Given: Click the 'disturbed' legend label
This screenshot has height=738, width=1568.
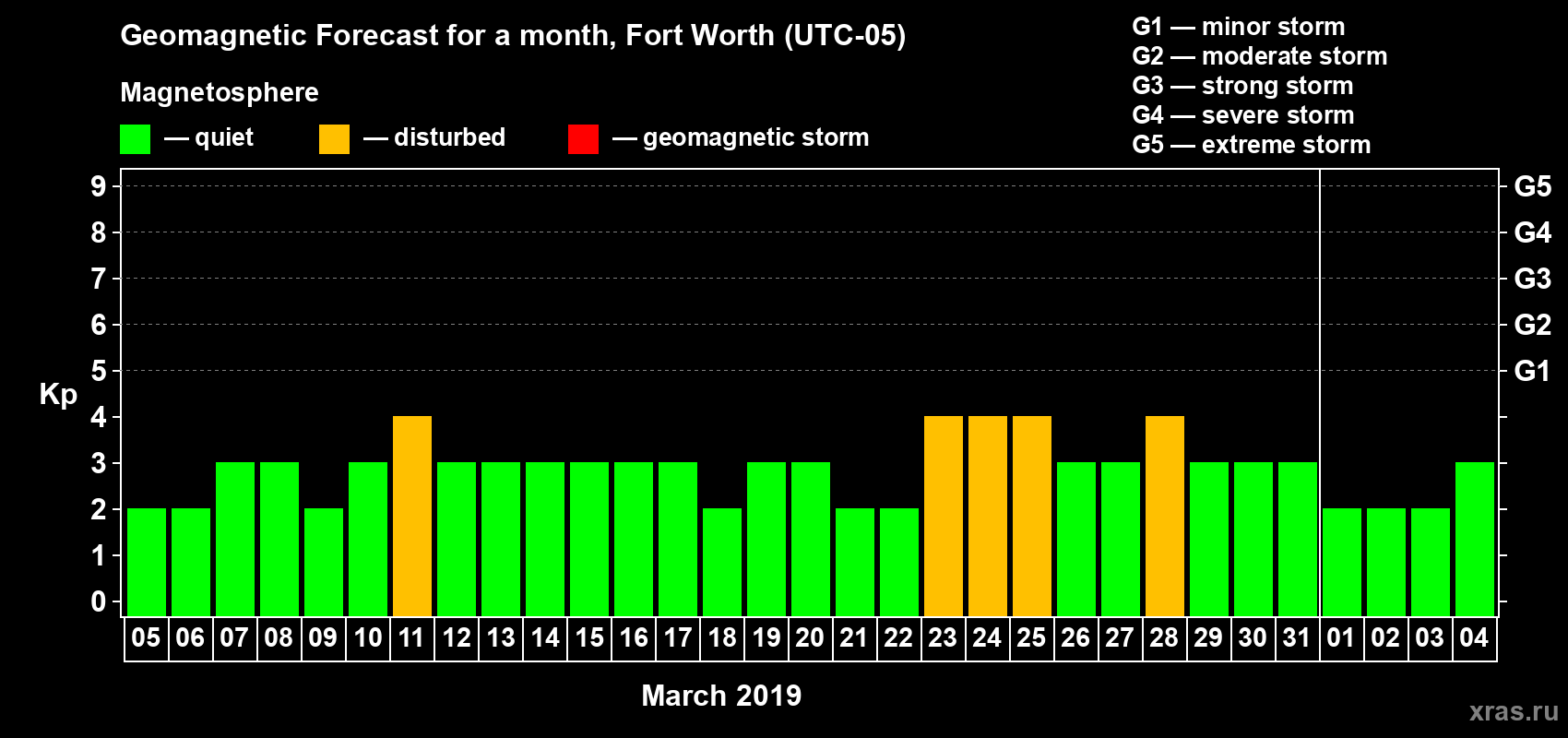Looking at the screenshot, I should [x=449, y=137].
